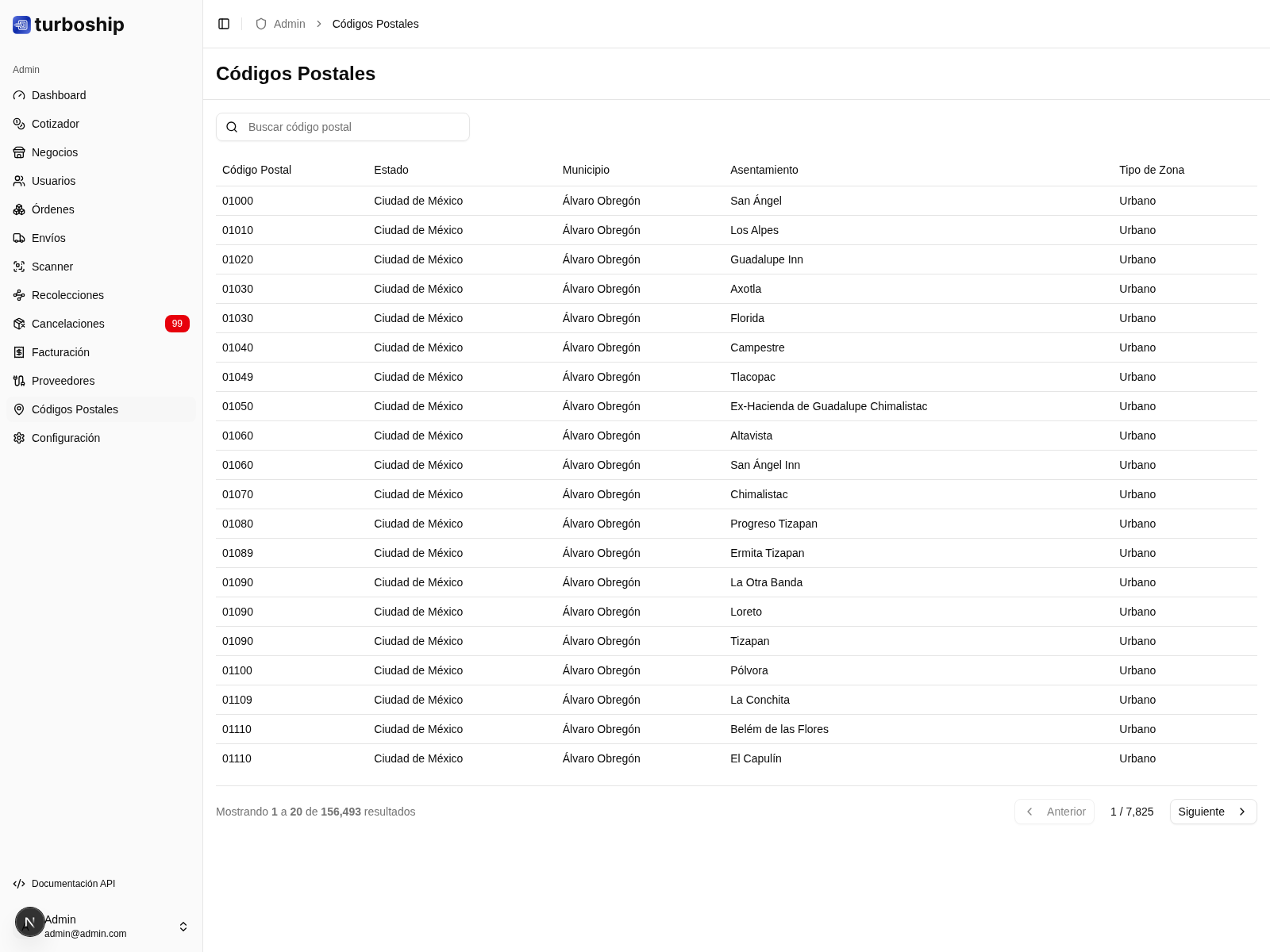Click the turboship logo
The height and width of the screenshot is (952, 1270).
click(69, 25)
